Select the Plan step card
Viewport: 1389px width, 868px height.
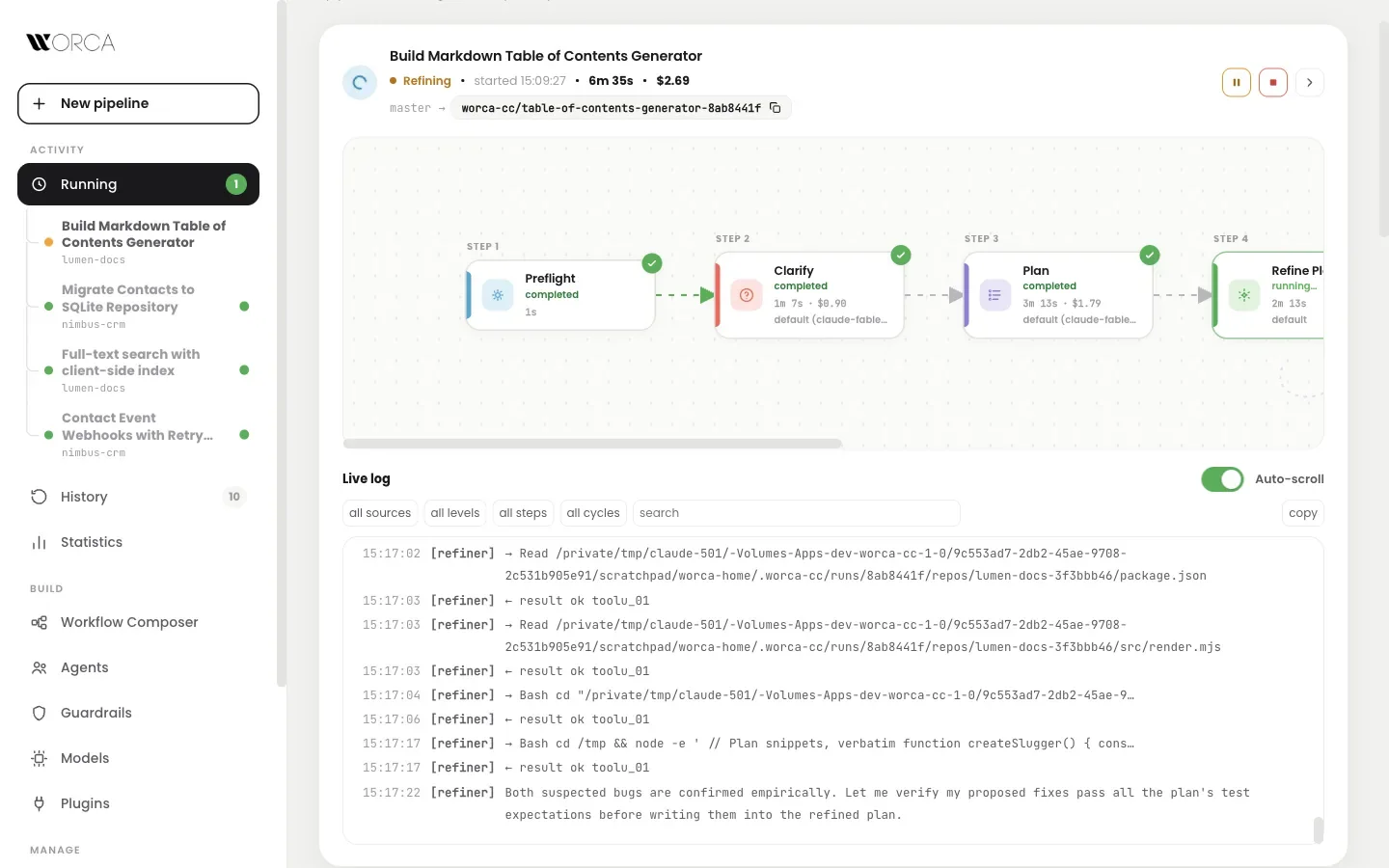pyautogui.click(x=1058, y=295)
